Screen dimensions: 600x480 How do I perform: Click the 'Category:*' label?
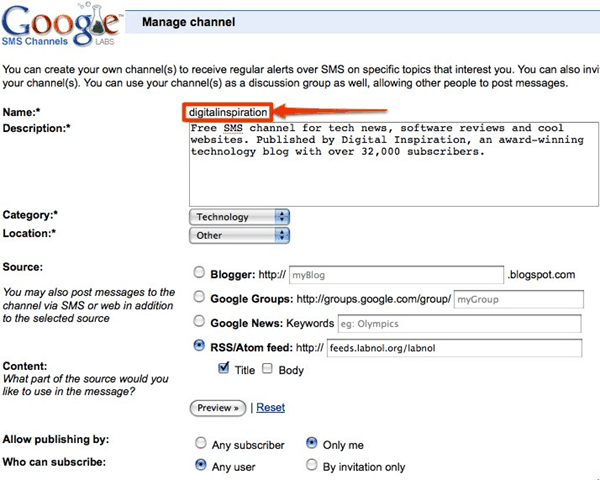30,215
